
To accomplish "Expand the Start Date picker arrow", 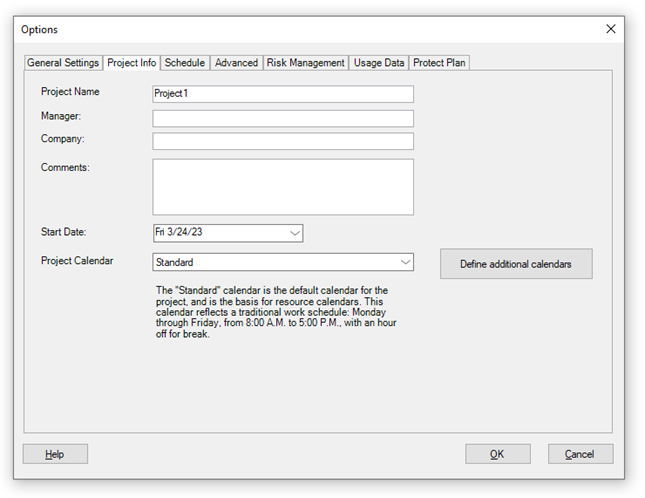I will (x=294, y=233).
